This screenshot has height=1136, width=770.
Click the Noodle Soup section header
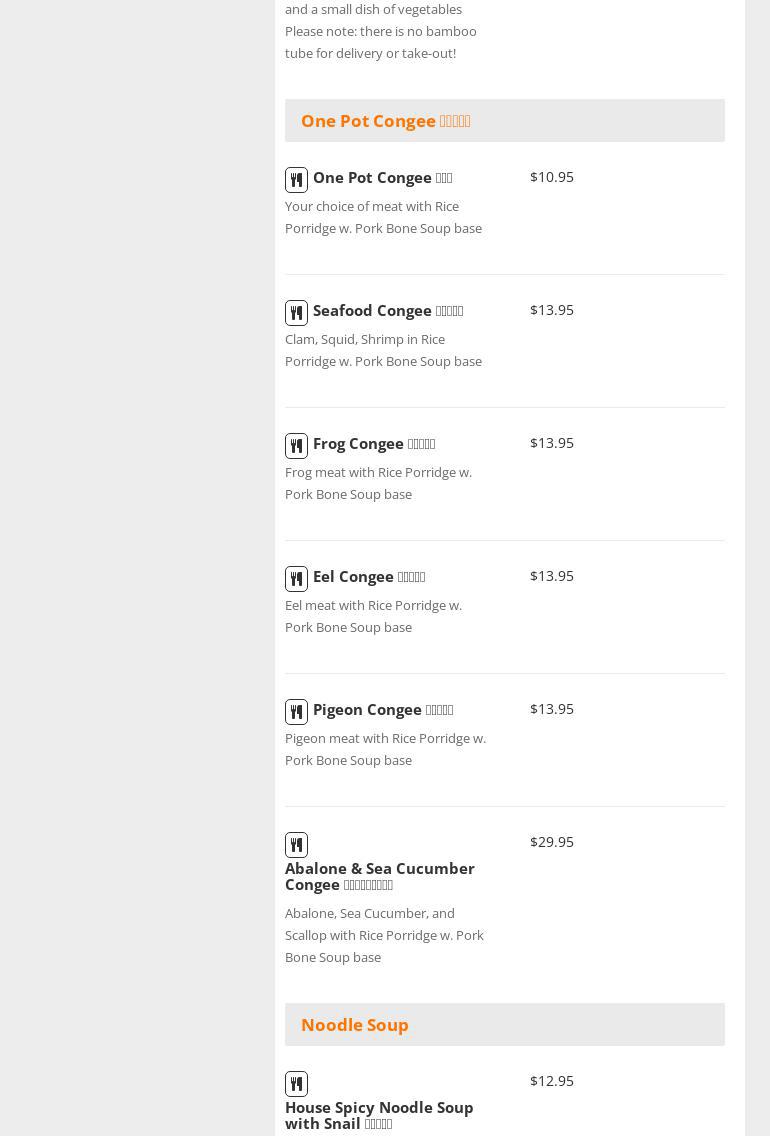click(354, 1025)
